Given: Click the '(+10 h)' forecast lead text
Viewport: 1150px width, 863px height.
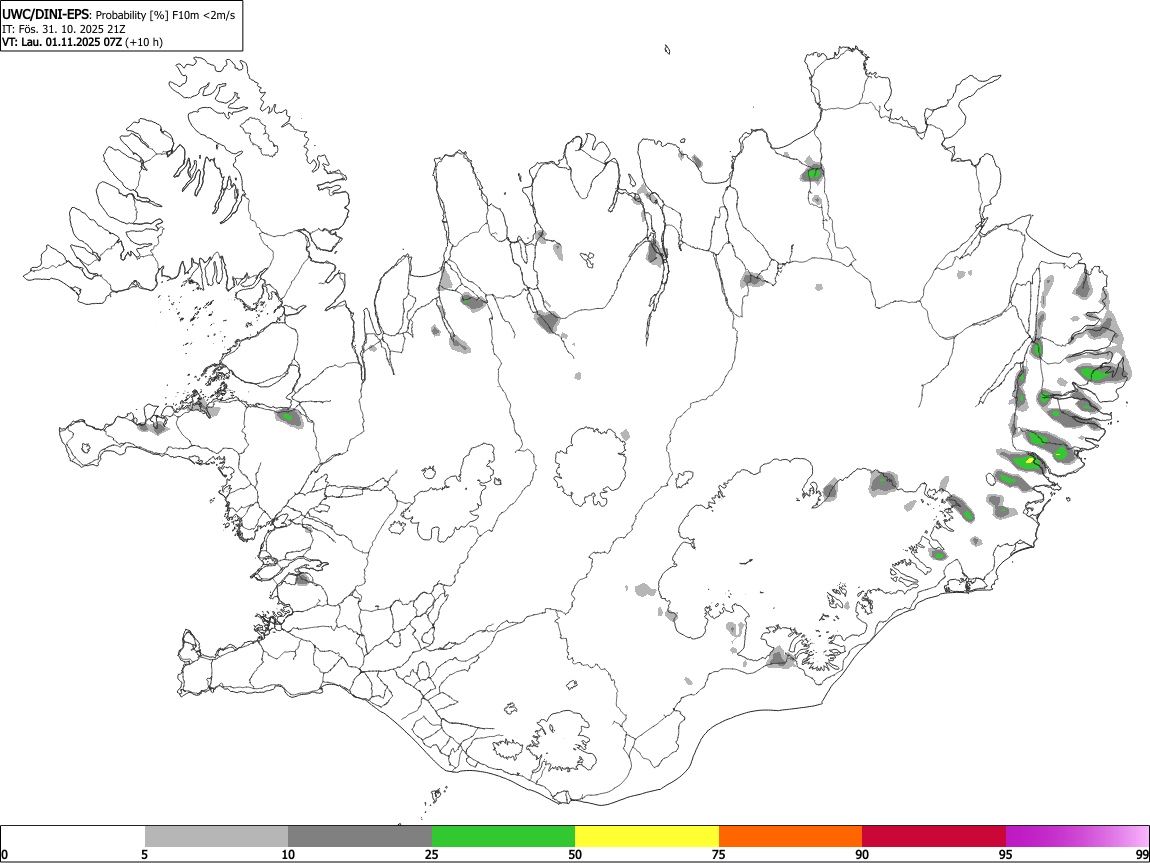Looking at the screenshot, I should click(144, 42).
